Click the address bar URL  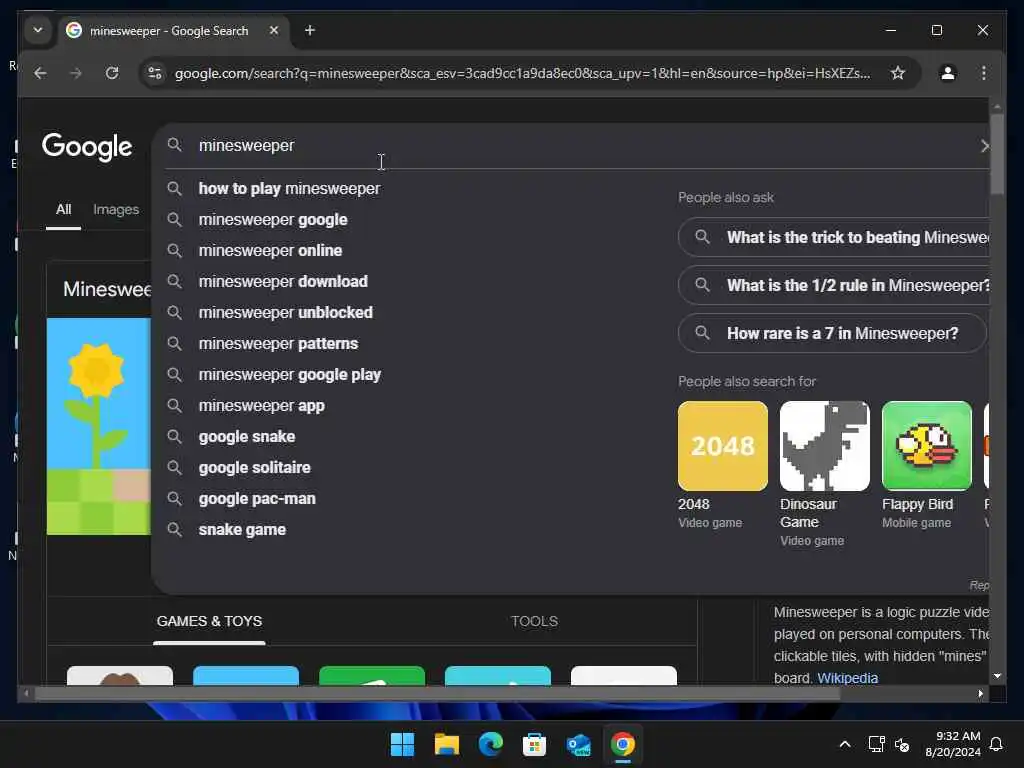click(x=522, y=73)
